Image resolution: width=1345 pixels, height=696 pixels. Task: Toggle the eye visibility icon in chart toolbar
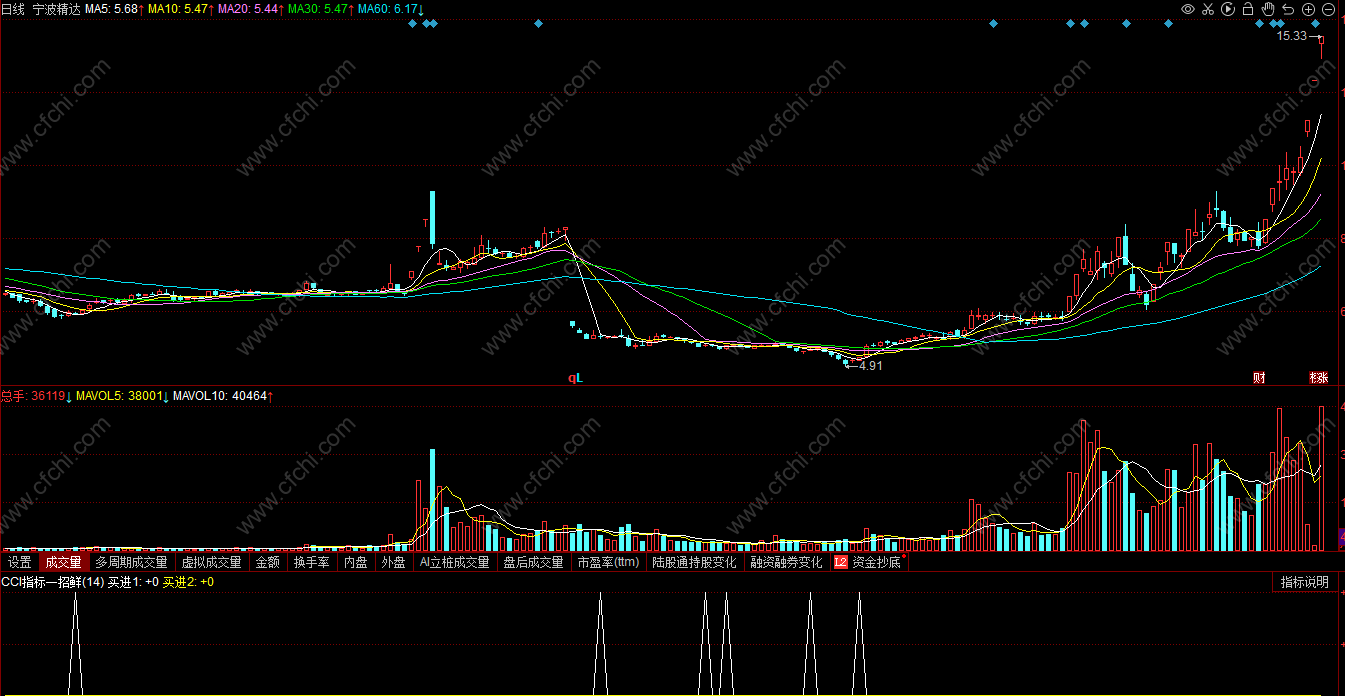click(x=1188, y=9)
